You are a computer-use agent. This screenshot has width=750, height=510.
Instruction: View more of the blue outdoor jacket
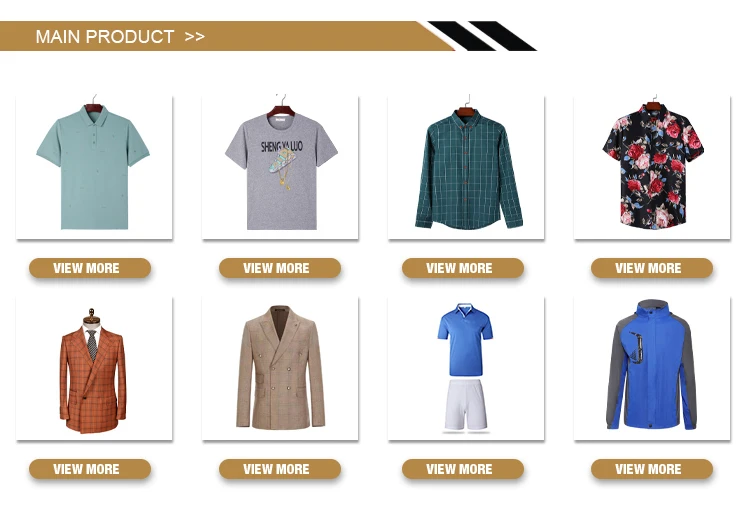(652, 469)
